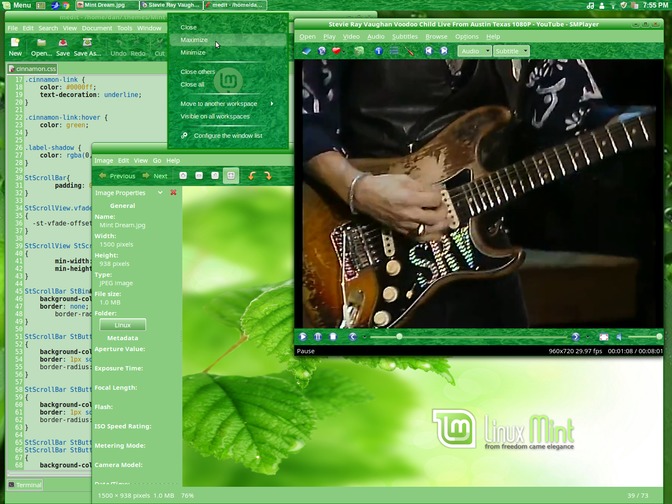Open SMPlayer preferences via the screwdriver icon
The width and height of the screenshot is (672, 504).
coord(409,51)
